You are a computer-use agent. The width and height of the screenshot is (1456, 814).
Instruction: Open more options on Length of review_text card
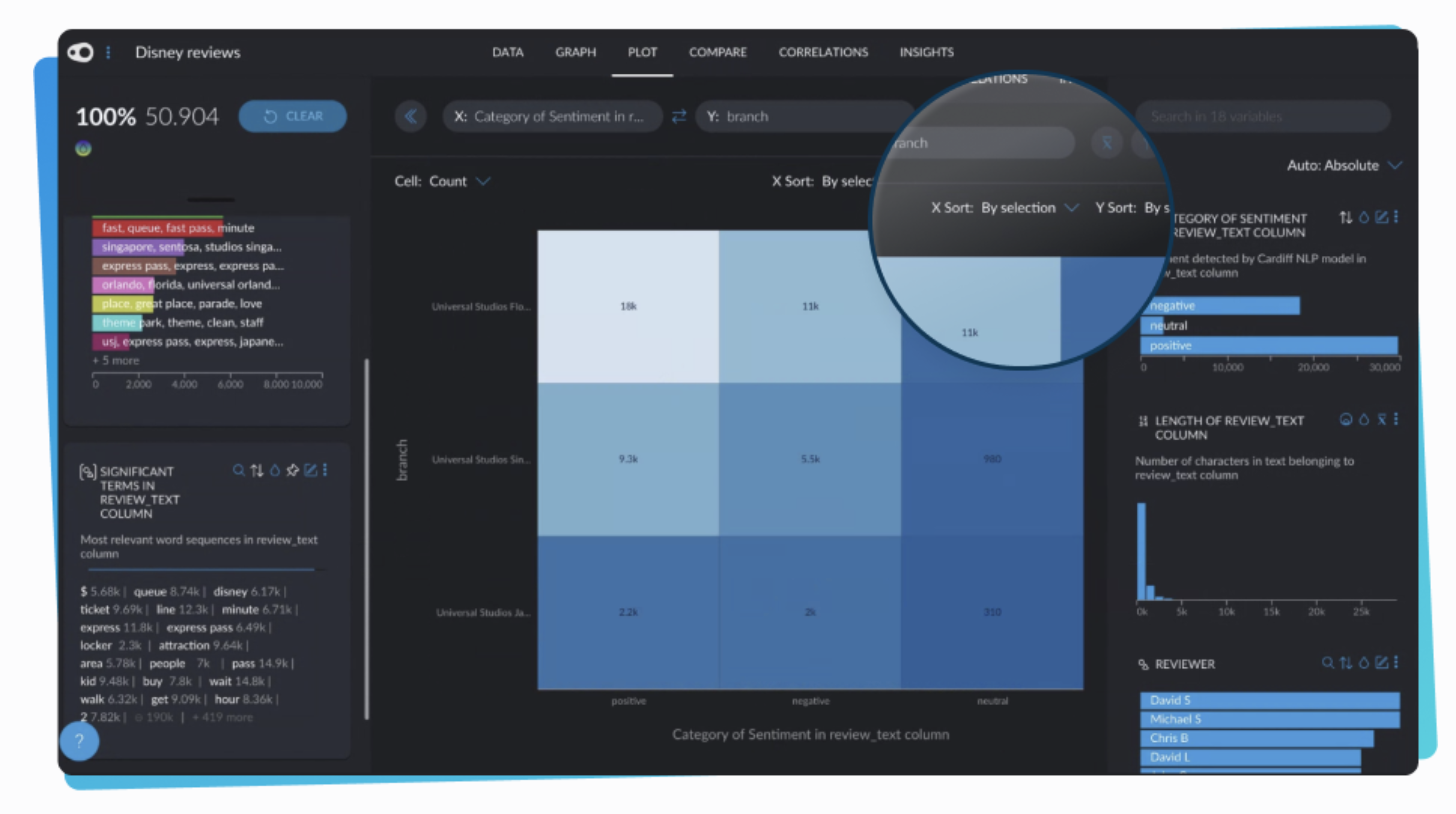tap(1396, 420)
